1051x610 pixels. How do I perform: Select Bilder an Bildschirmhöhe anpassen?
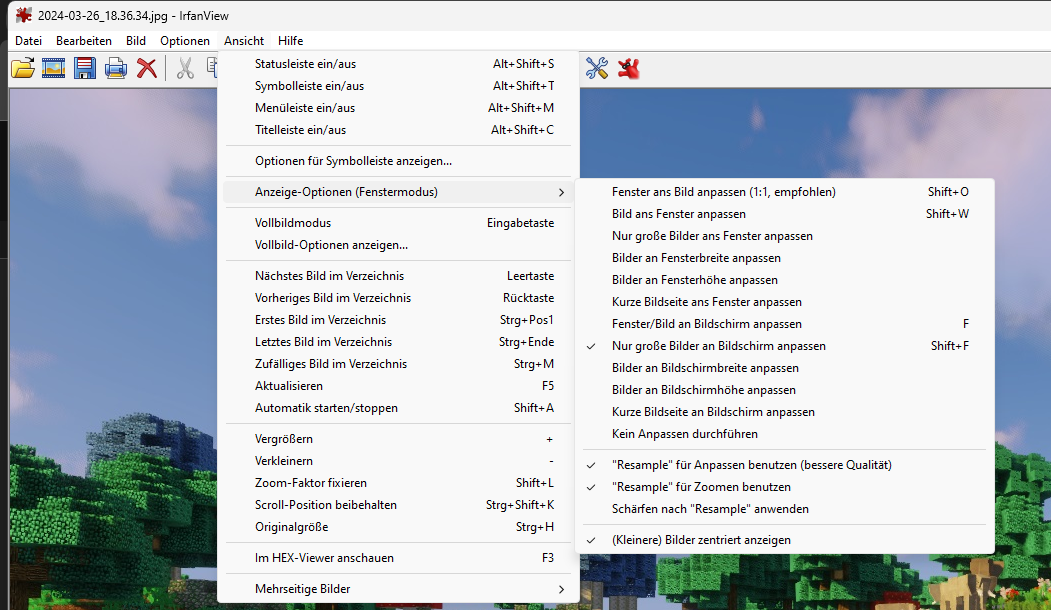784,390
